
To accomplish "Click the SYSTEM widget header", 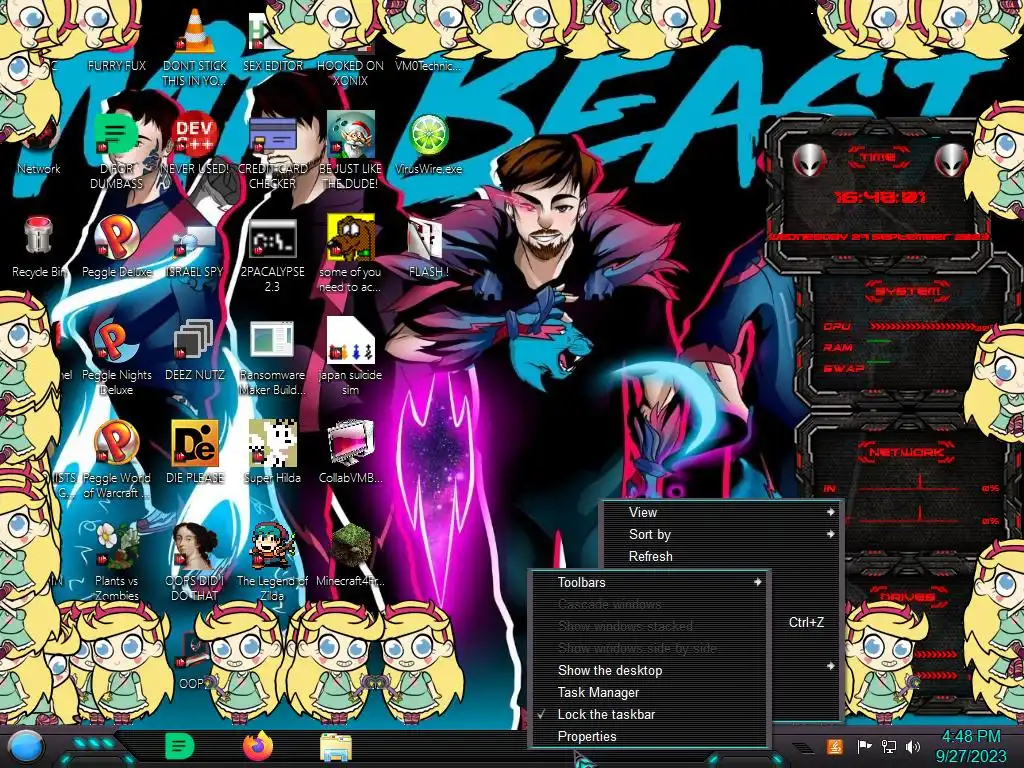I will pyautogui.click(x=908, y=291).
